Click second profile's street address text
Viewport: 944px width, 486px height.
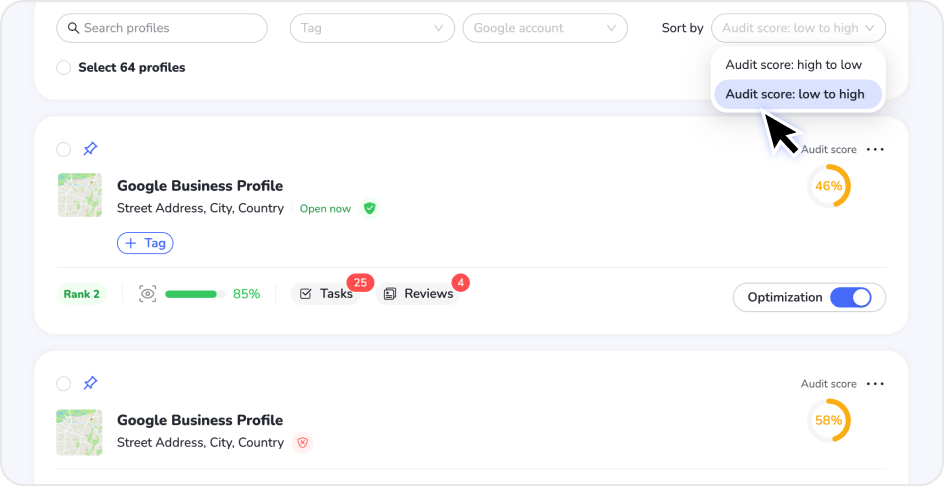[200, 443]
